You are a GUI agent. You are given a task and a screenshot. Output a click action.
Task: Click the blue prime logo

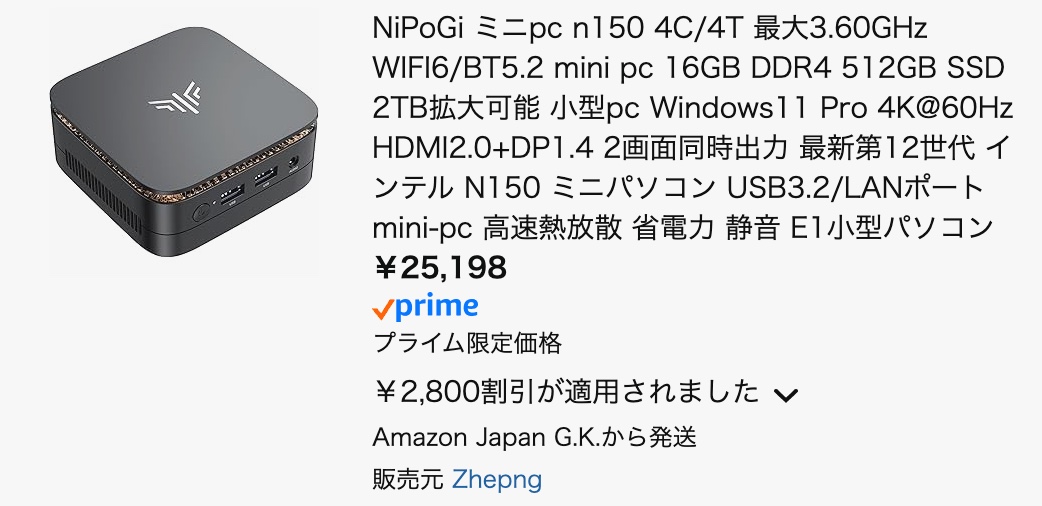(436, 307)
